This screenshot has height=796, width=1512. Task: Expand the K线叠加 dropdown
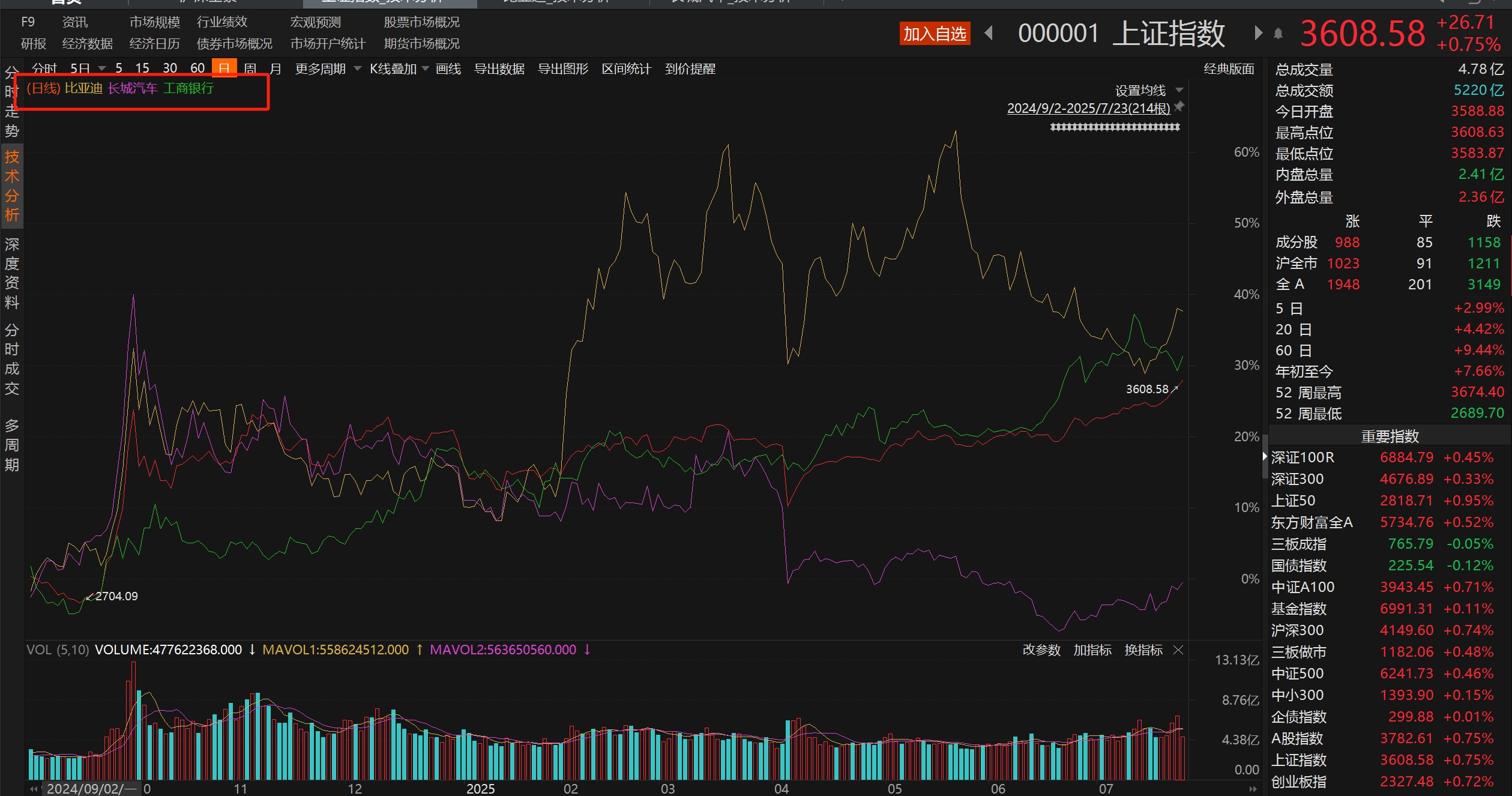426,68
